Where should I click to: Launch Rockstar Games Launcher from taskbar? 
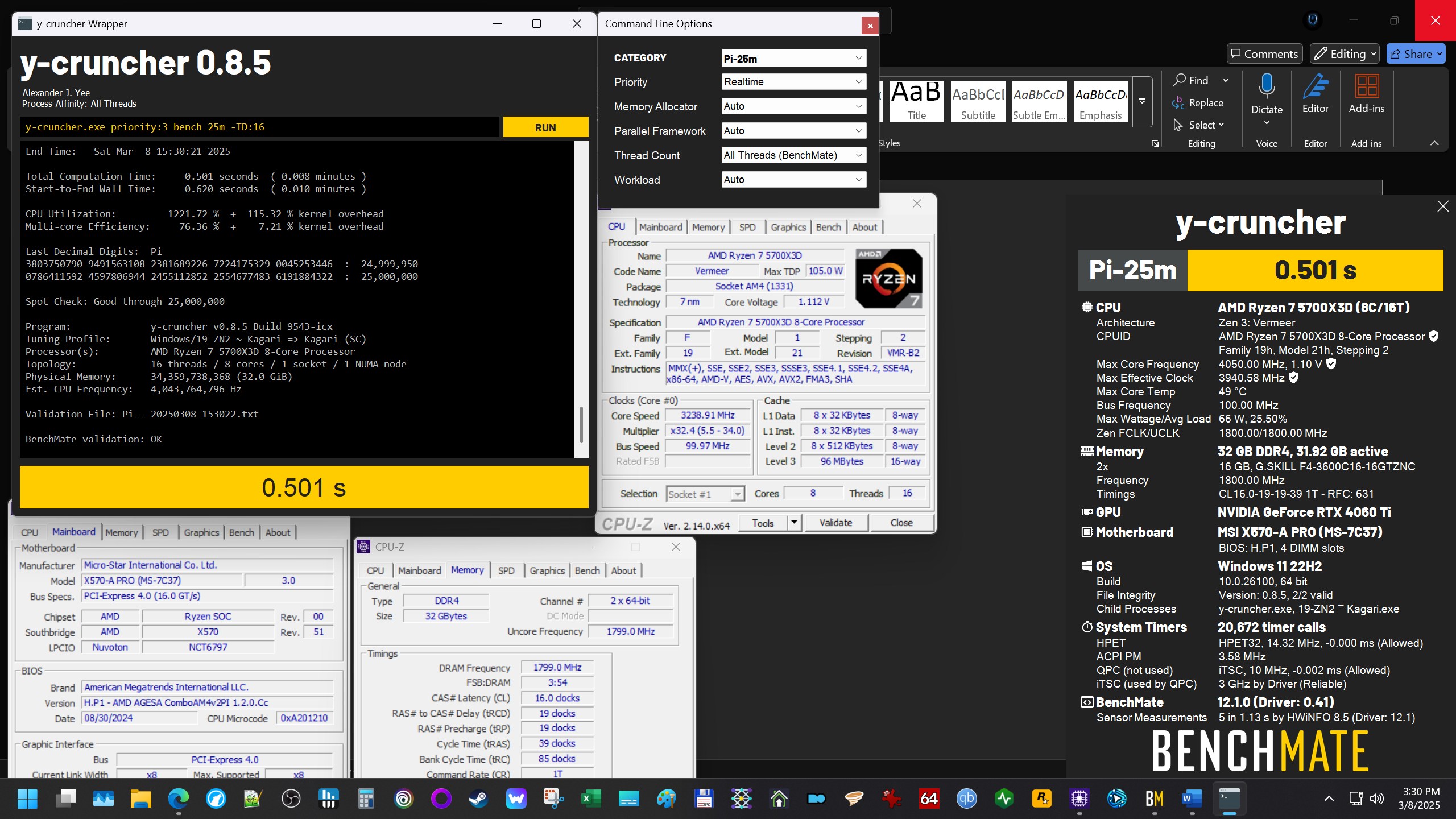1041,799
